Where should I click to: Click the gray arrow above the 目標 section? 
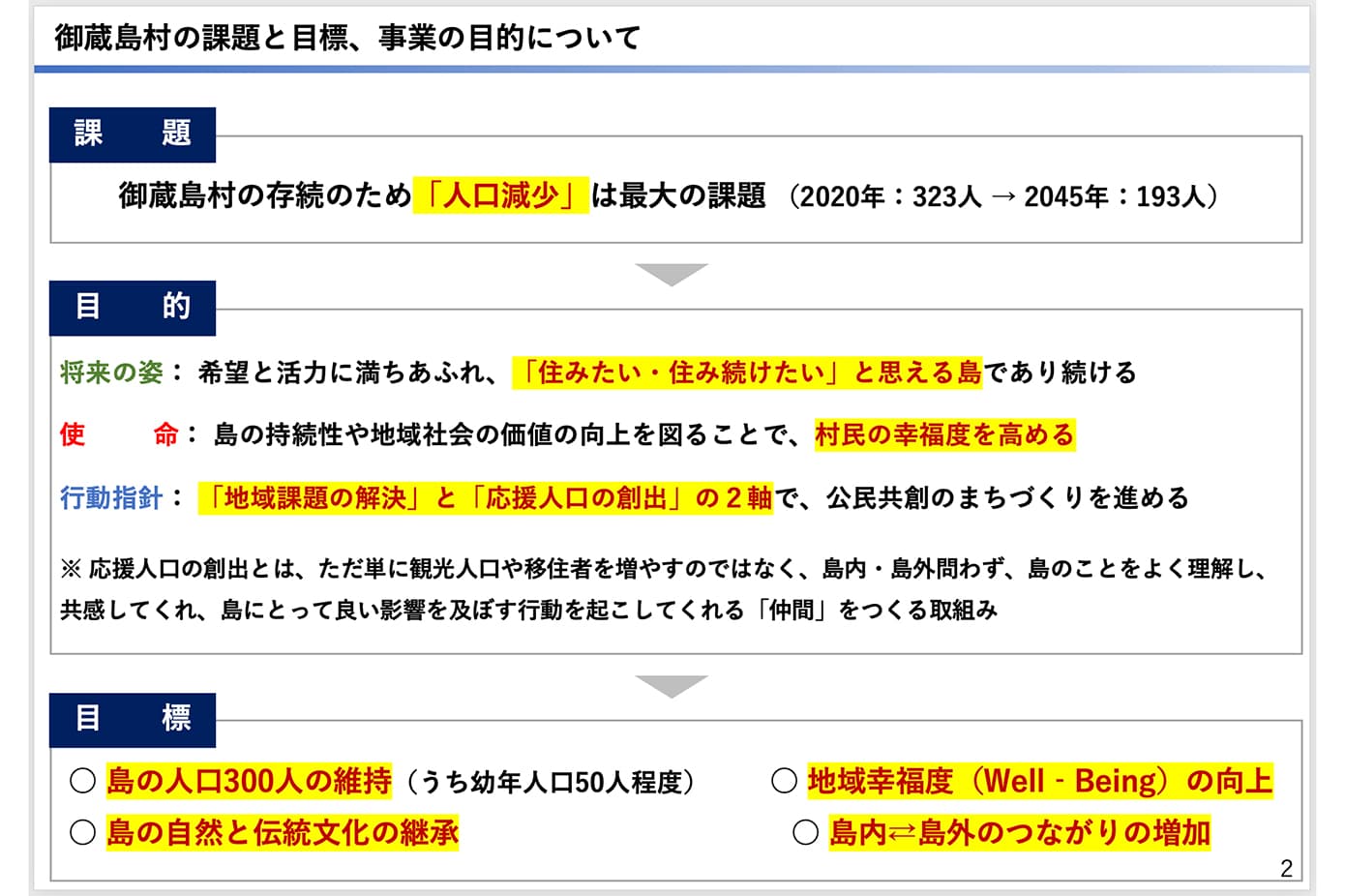[672, 687]
